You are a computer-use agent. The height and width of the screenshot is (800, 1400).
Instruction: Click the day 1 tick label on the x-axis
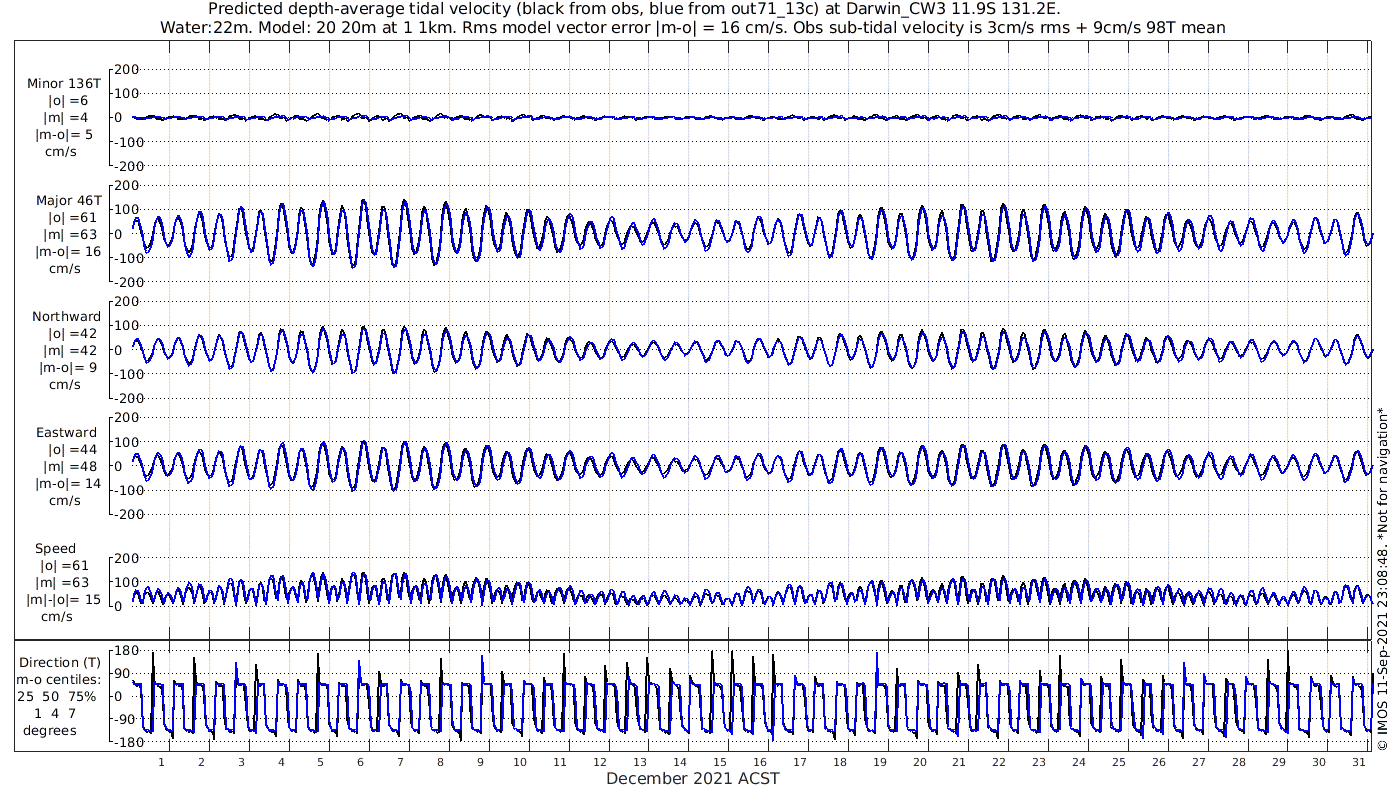[161, 762]
